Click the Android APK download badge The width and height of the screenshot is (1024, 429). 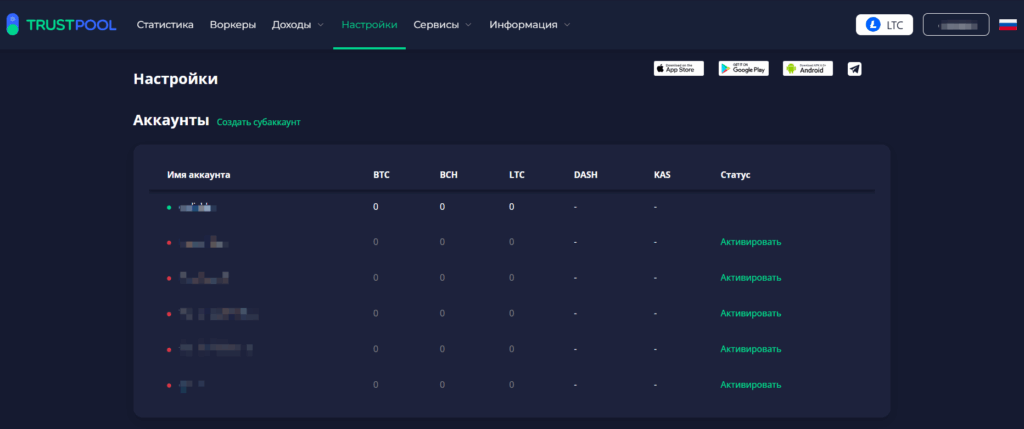coord(807,68)
